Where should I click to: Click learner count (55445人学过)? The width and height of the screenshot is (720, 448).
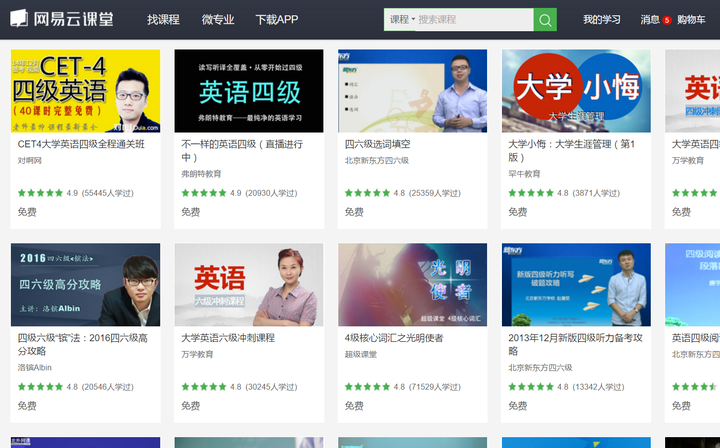pos(107,193)
